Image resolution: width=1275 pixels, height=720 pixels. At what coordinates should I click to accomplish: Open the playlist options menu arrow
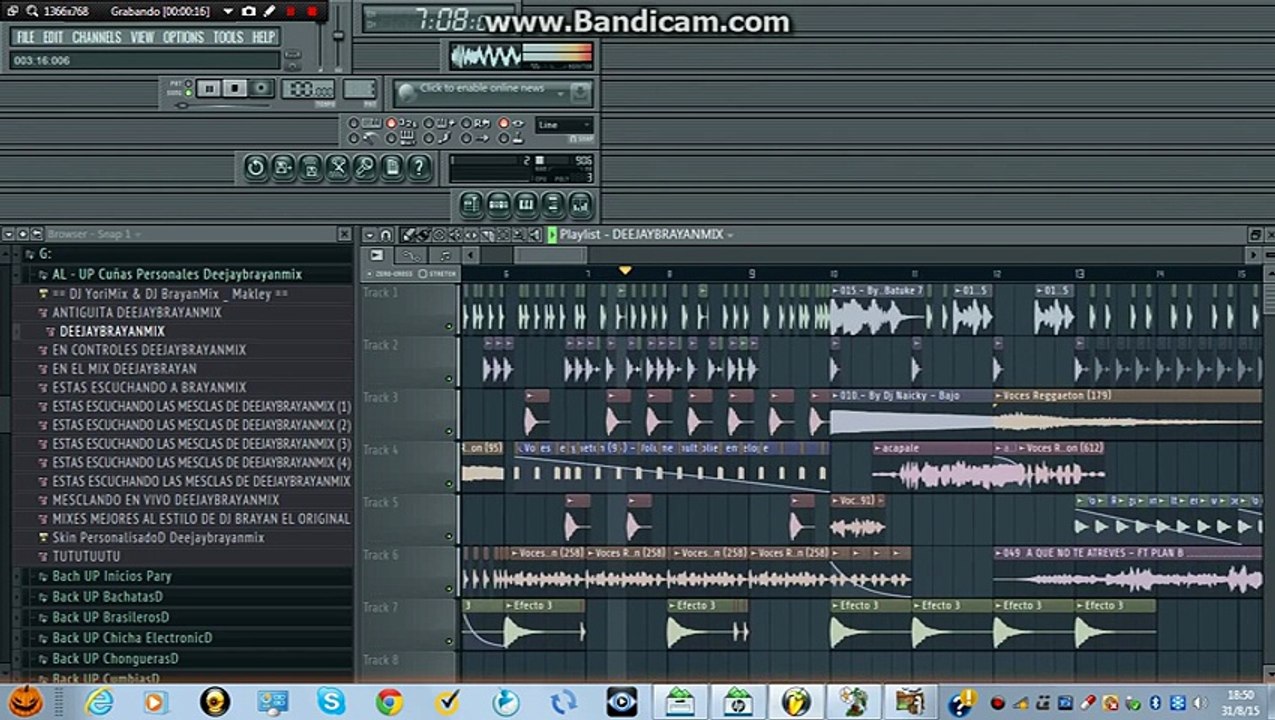coord(369,234)
